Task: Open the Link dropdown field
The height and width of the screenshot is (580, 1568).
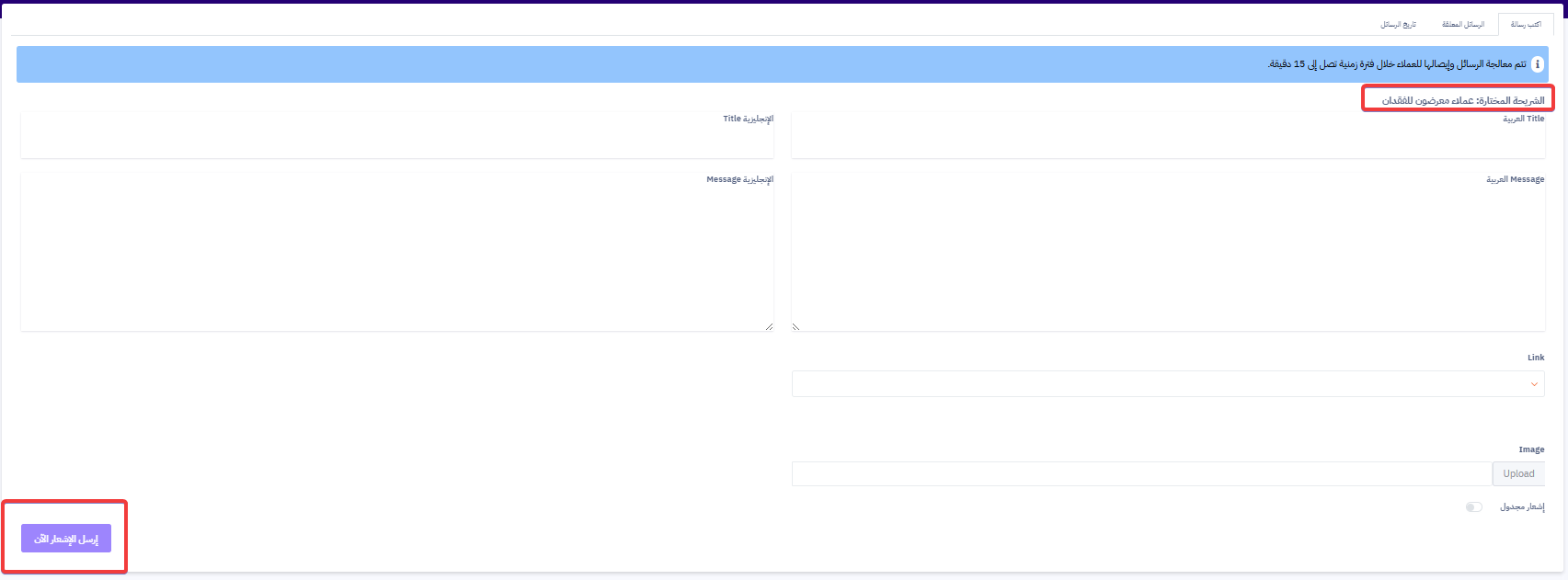Action: [1168, 384]
